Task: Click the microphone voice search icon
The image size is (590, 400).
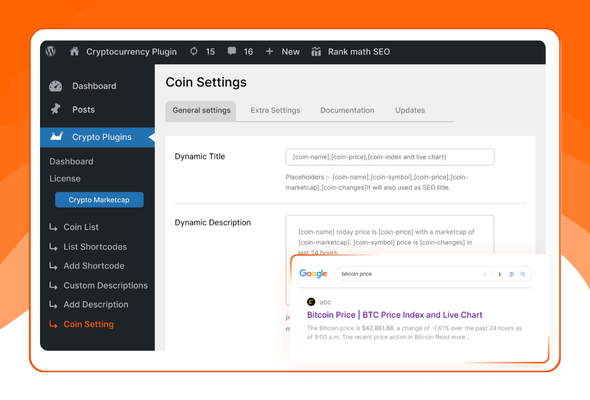Action: point(500,274)
